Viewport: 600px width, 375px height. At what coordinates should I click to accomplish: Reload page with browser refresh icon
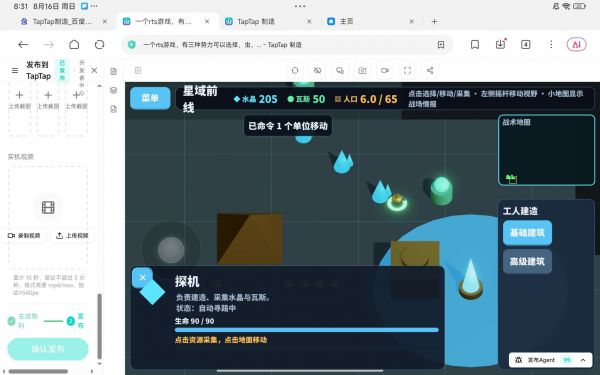point(99,45)
